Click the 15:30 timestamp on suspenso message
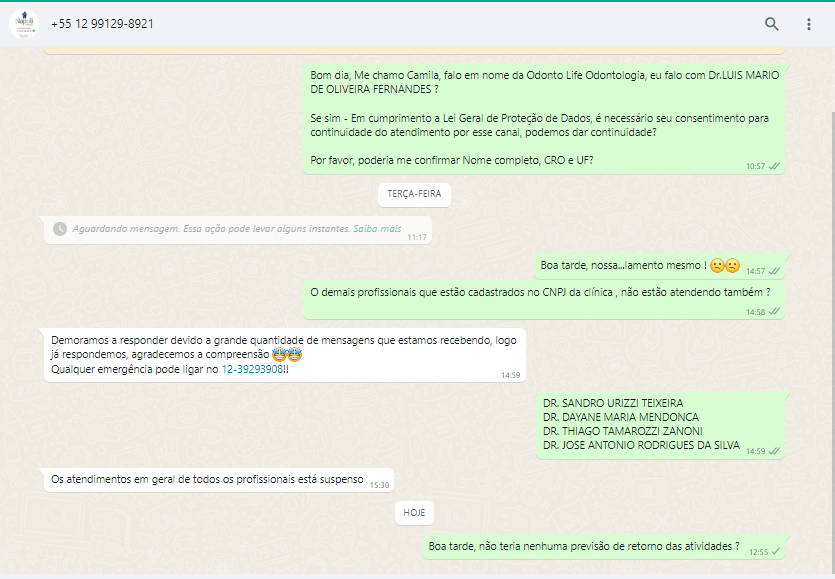The width and height of the screenshot is (835, 579). (x=379, y=485)
